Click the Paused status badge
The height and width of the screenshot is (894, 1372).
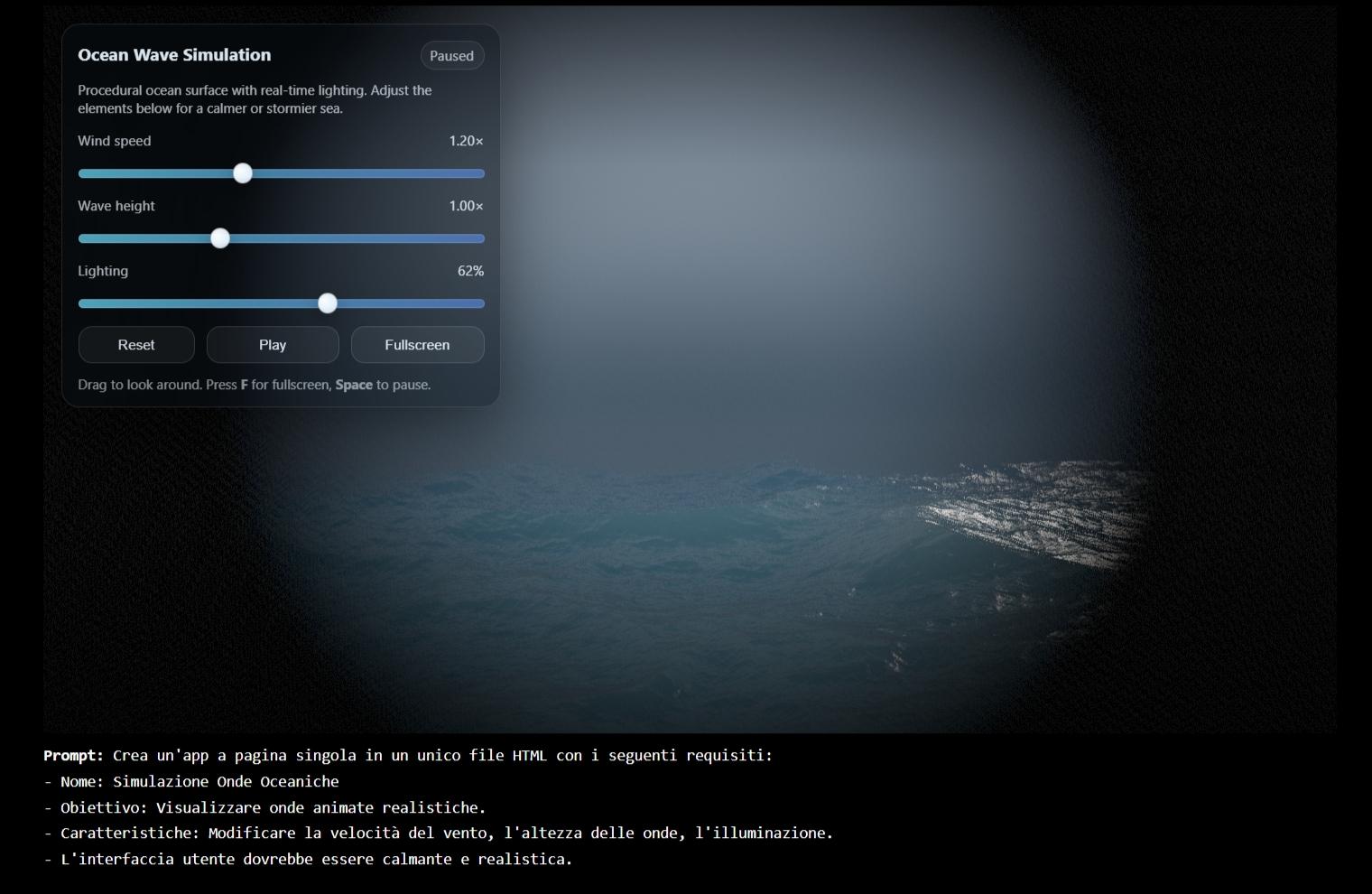pyautogui.click(x=451, y=56)
